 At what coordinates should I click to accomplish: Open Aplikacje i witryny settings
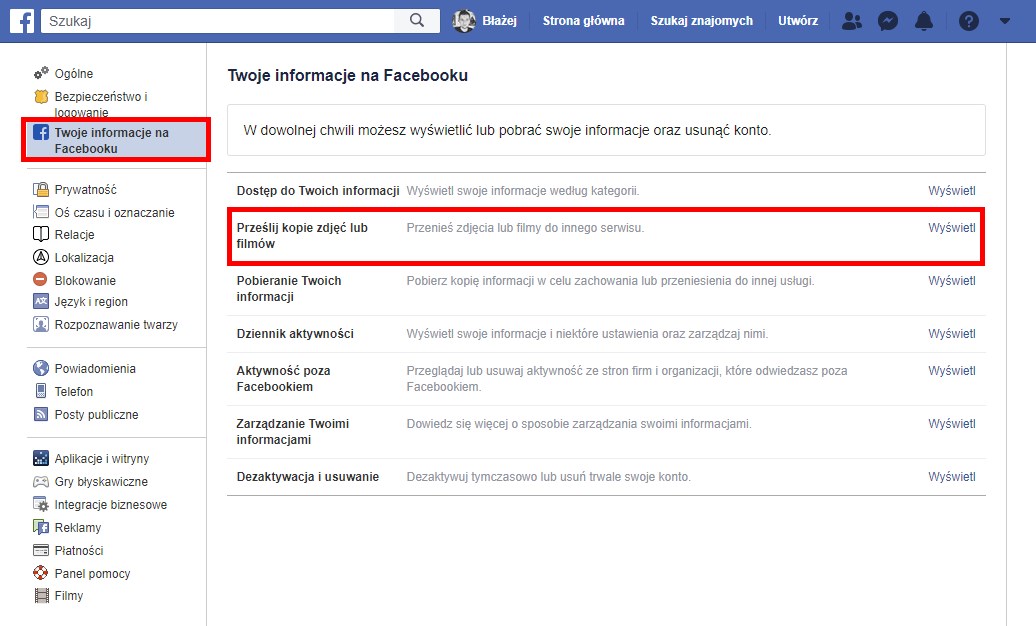102,459
